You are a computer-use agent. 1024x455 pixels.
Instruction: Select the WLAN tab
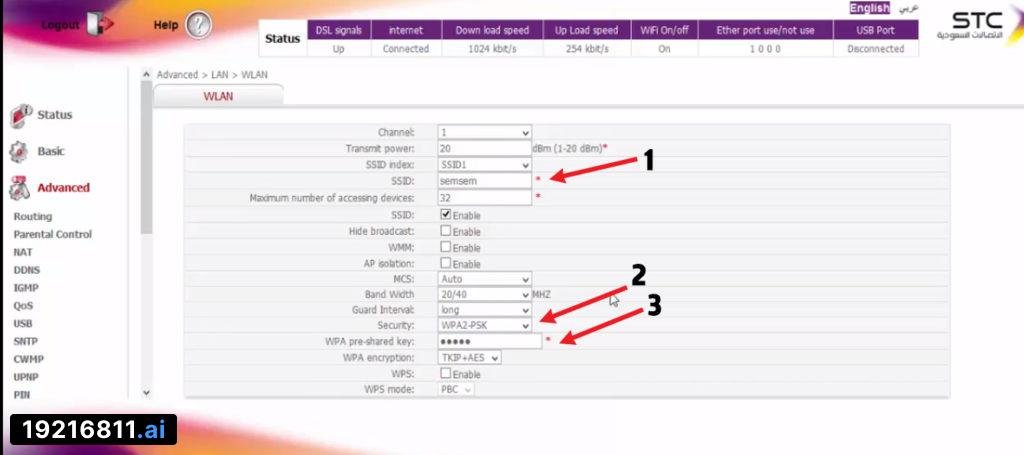click(x=218, y=95)
